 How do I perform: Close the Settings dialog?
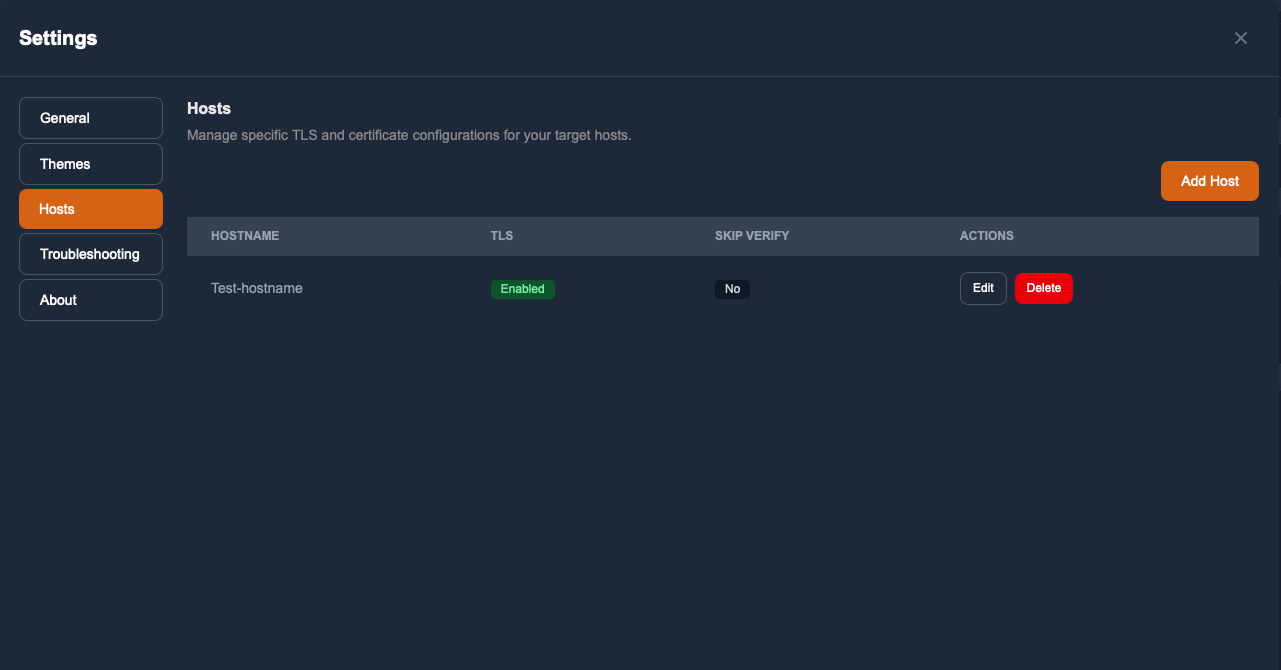point(1240,38)
